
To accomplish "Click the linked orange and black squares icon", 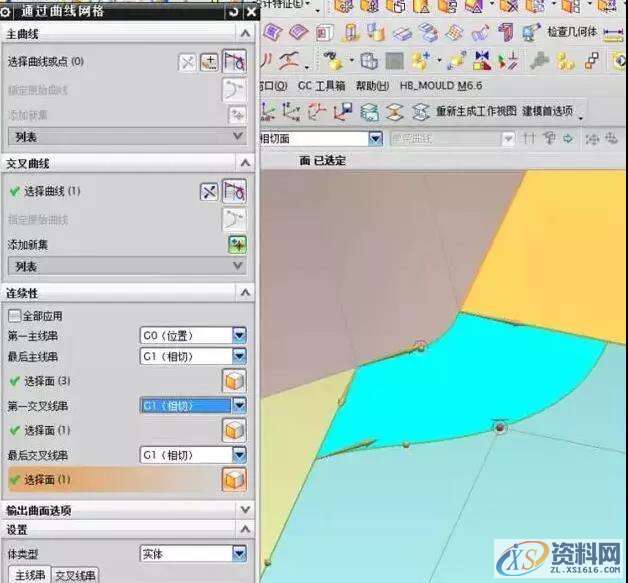I will [592, 61].
